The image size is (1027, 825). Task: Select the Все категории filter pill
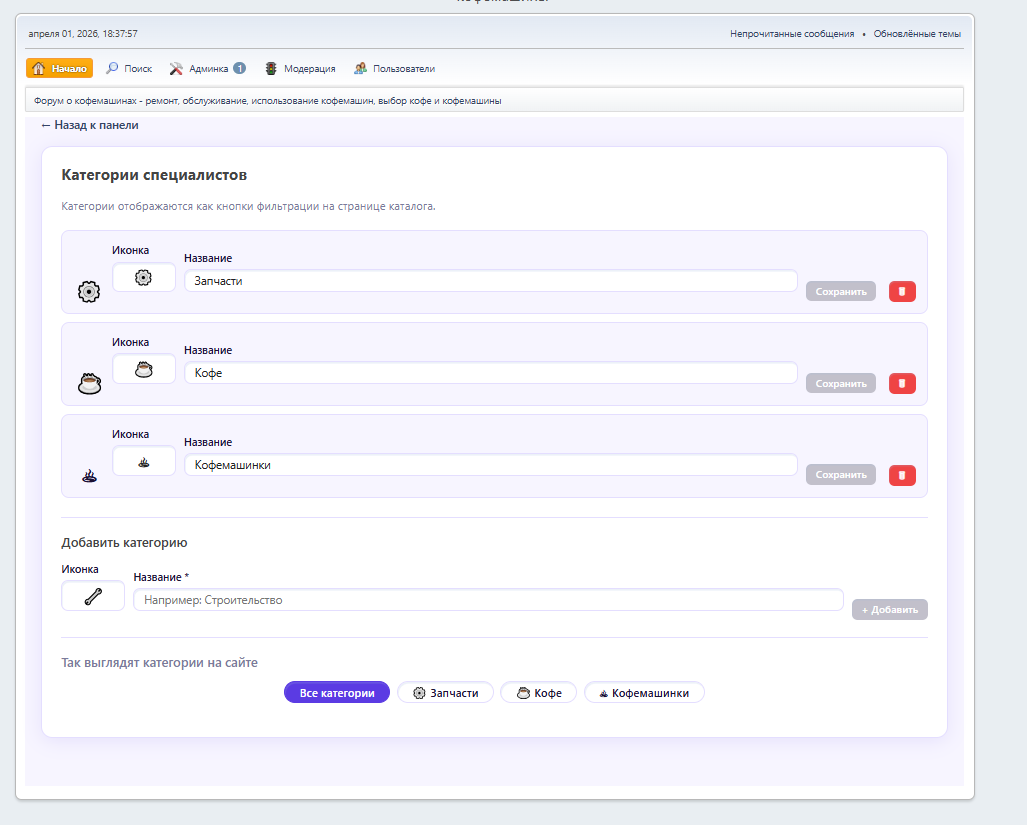pos(336,693)
